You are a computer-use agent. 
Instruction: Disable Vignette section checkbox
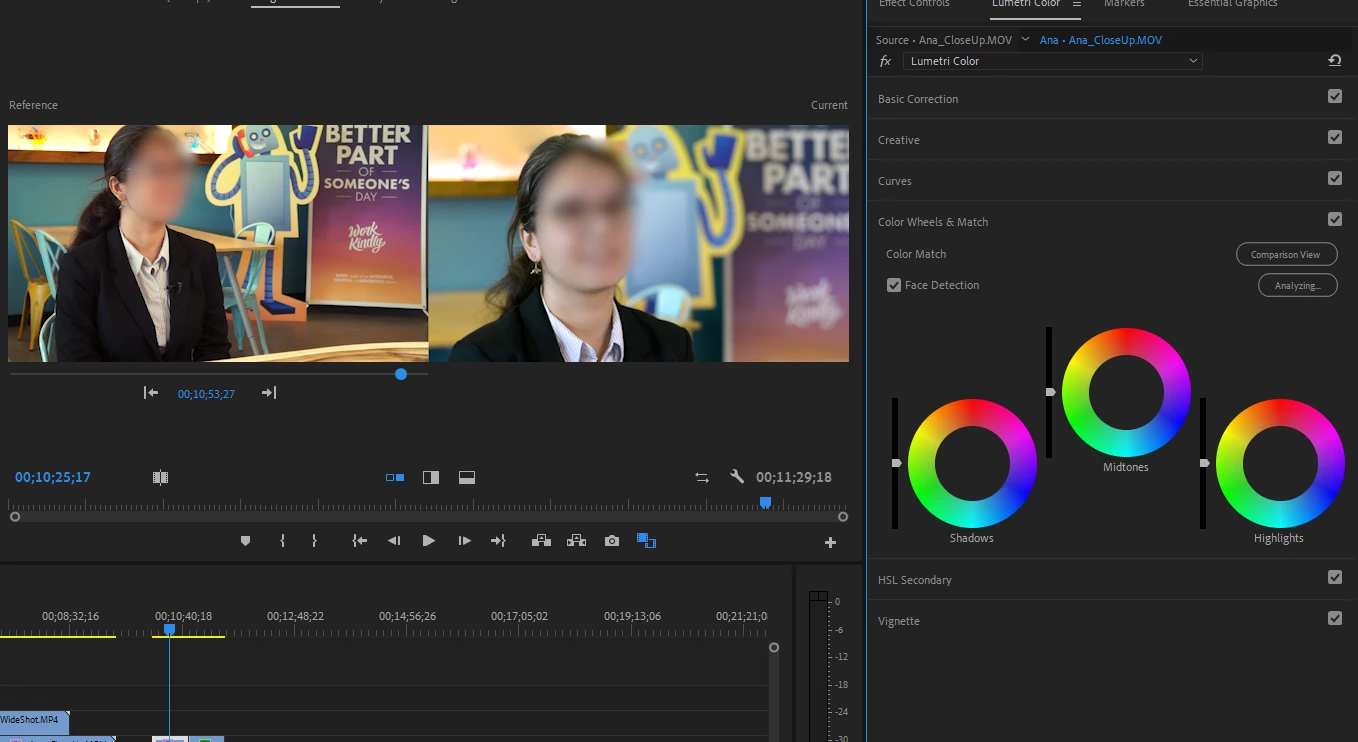1335,619
